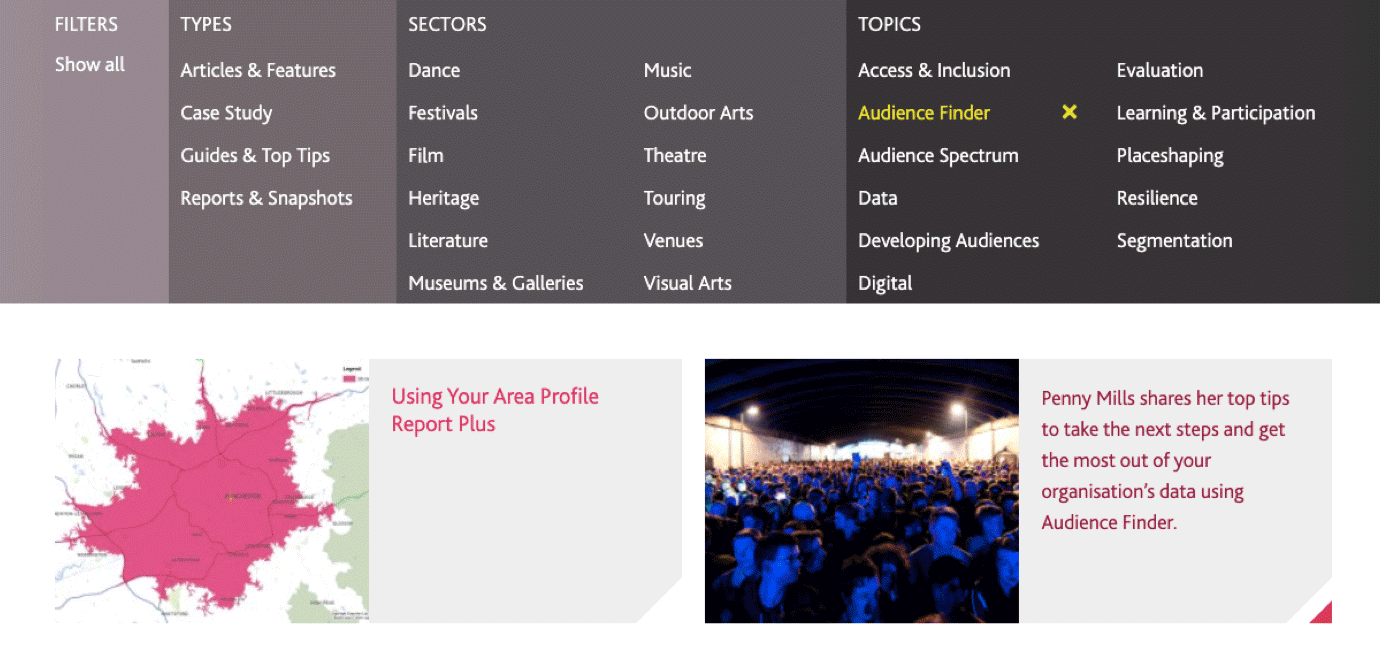Enable the Guides & Top Tips filter

[x=255, y=156]
